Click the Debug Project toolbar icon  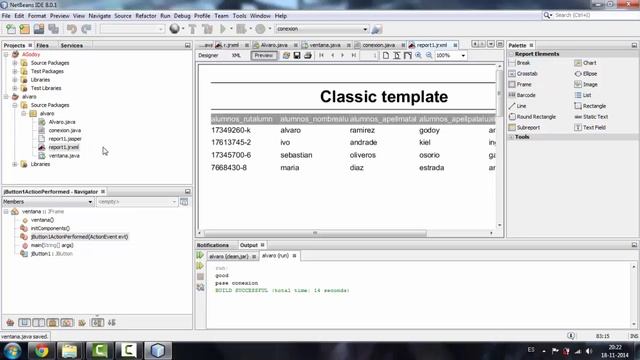241,29
